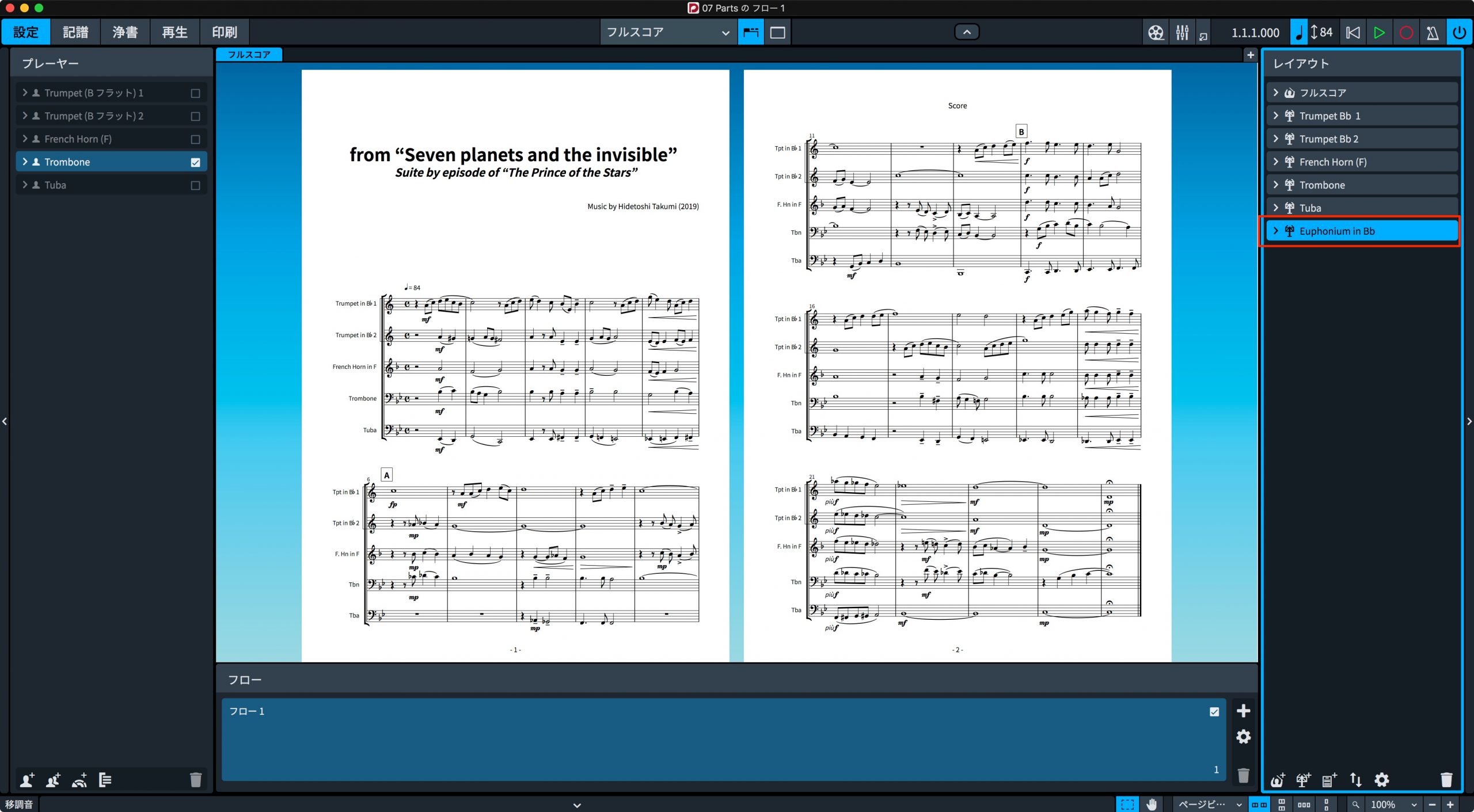This screenshot has height=812, width=1474.
Task: Show the Video window icon
Action: click(1156, 32)
